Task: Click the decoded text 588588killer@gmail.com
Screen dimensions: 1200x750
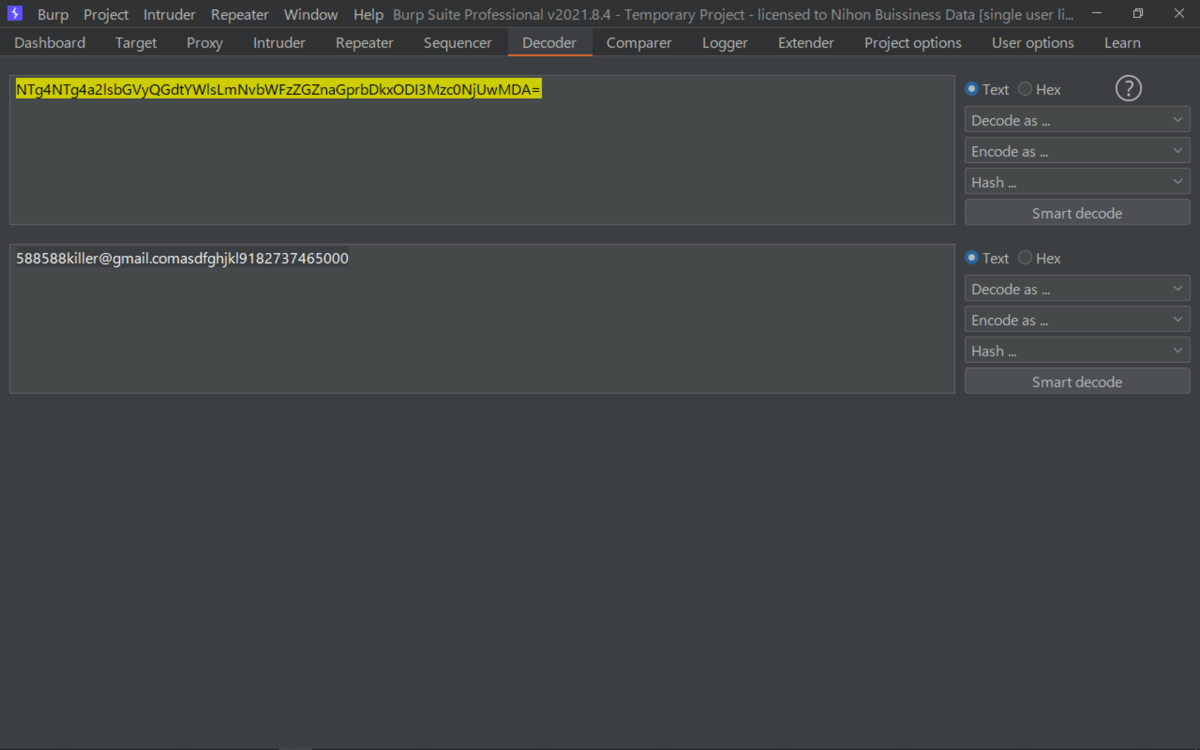Action: pos(182,258)
